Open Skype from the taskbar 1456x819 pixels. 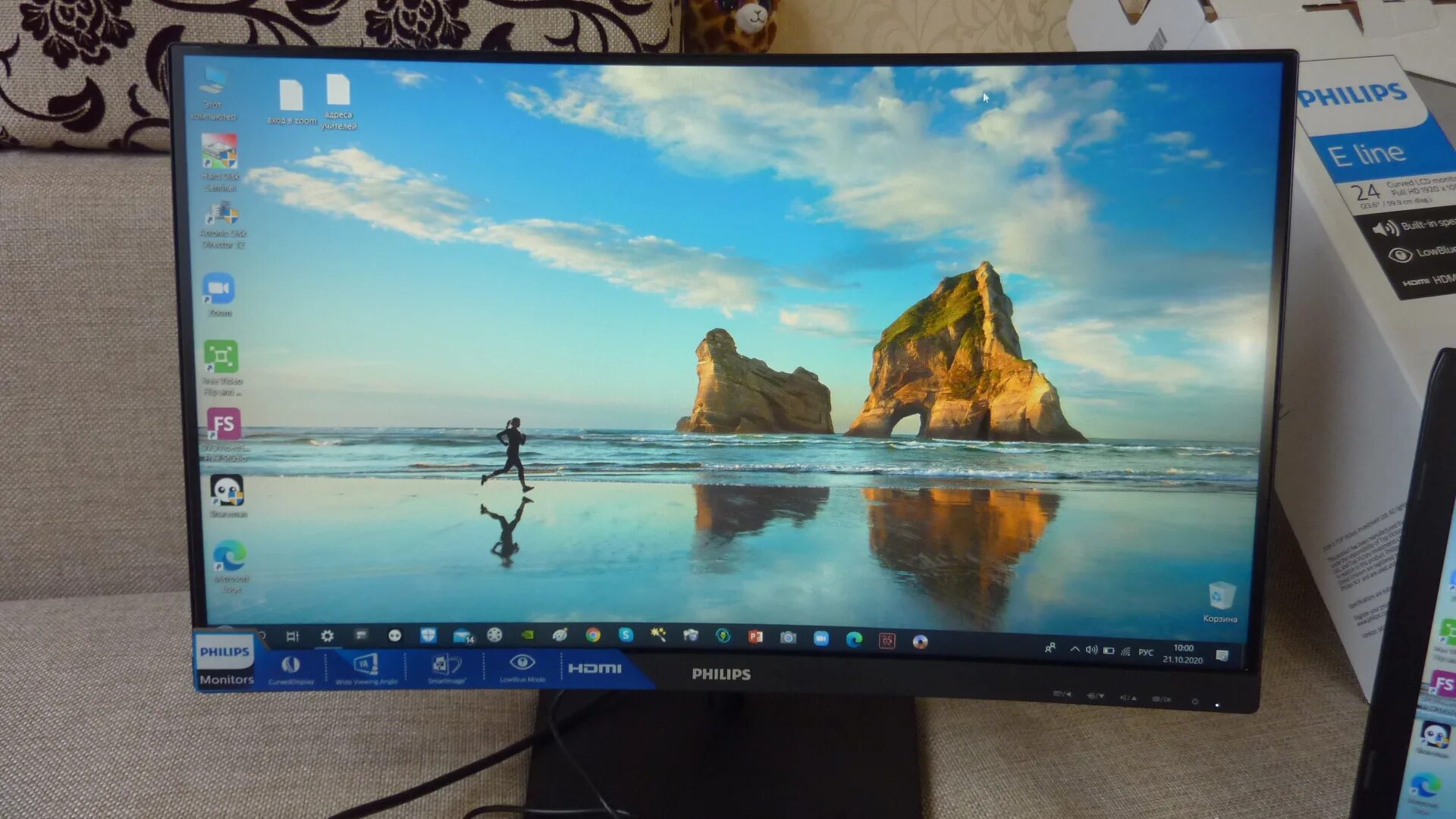coord(626,635)
